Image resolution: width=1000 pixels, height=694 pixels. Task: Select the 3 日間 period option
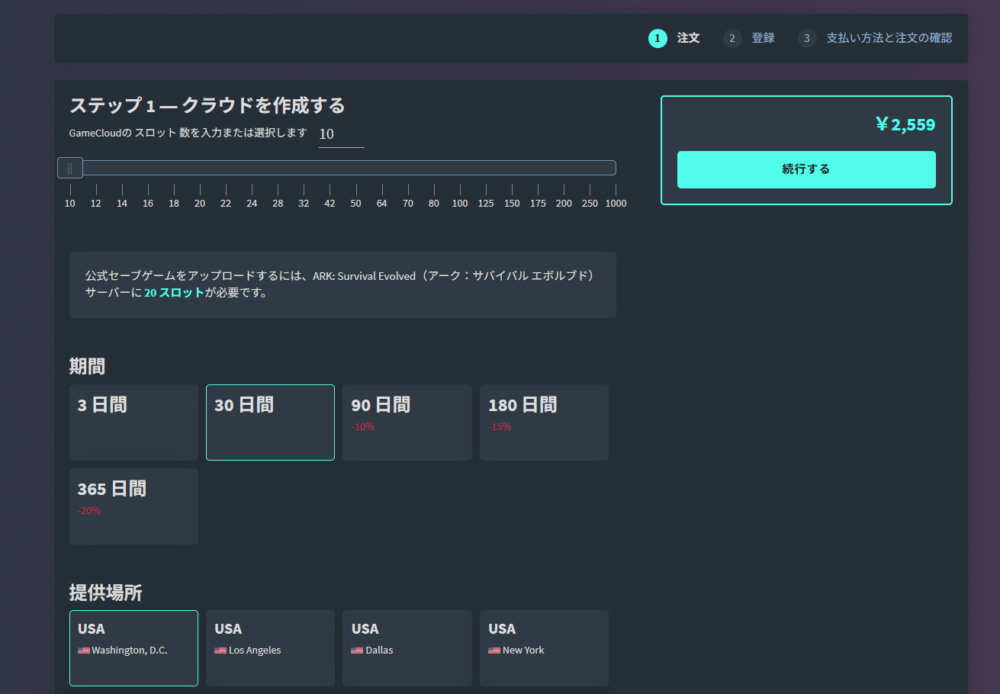point(134,422)
